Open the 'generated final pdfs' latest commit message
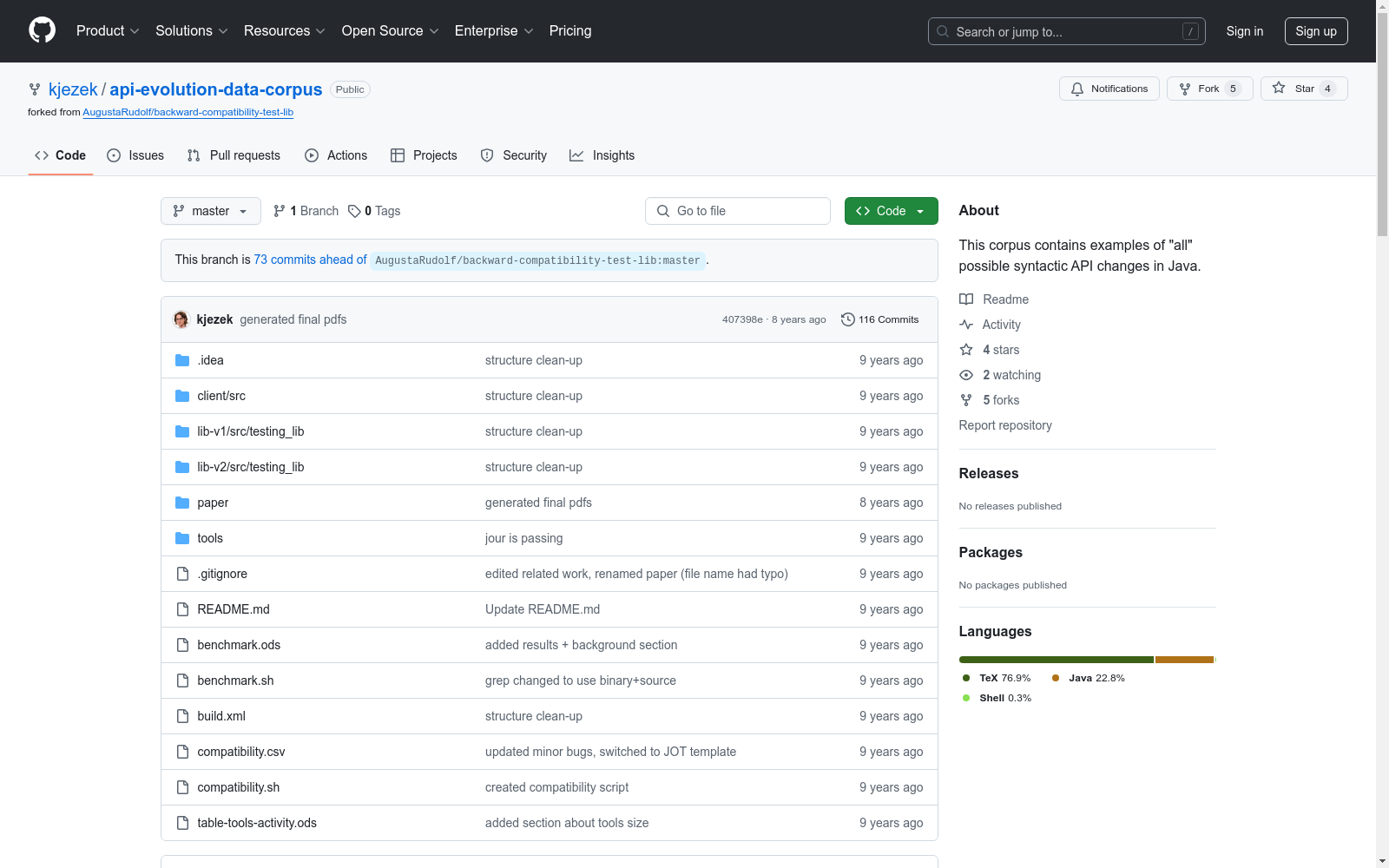Image resolution: width=1389 pixels, height=868 pixels. coord(293,319)
